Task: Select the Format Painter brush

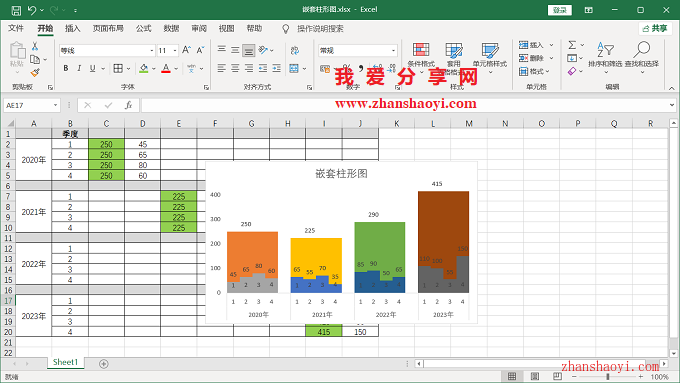Action: coord(35,72)
